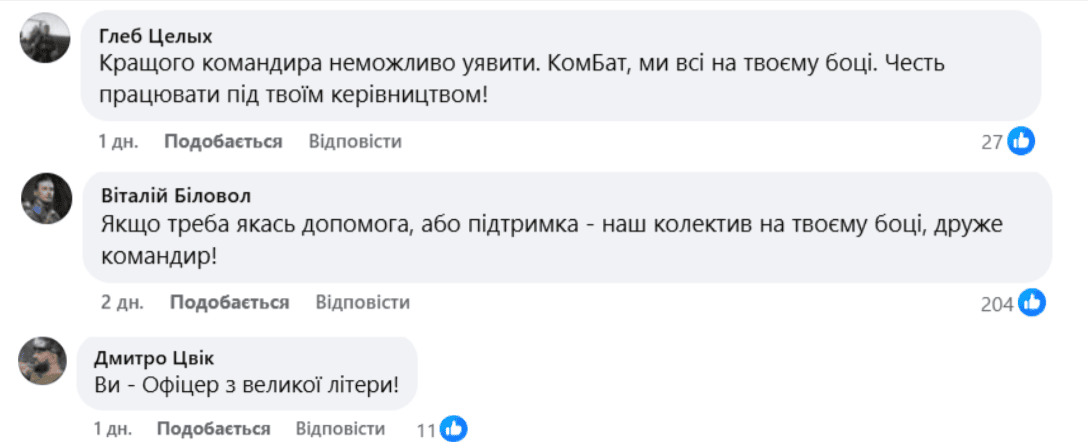The width and height of the screenshot is (1088, 442).
Task: Click the like reaction icon beside count 27
Action: (1021, 142)
